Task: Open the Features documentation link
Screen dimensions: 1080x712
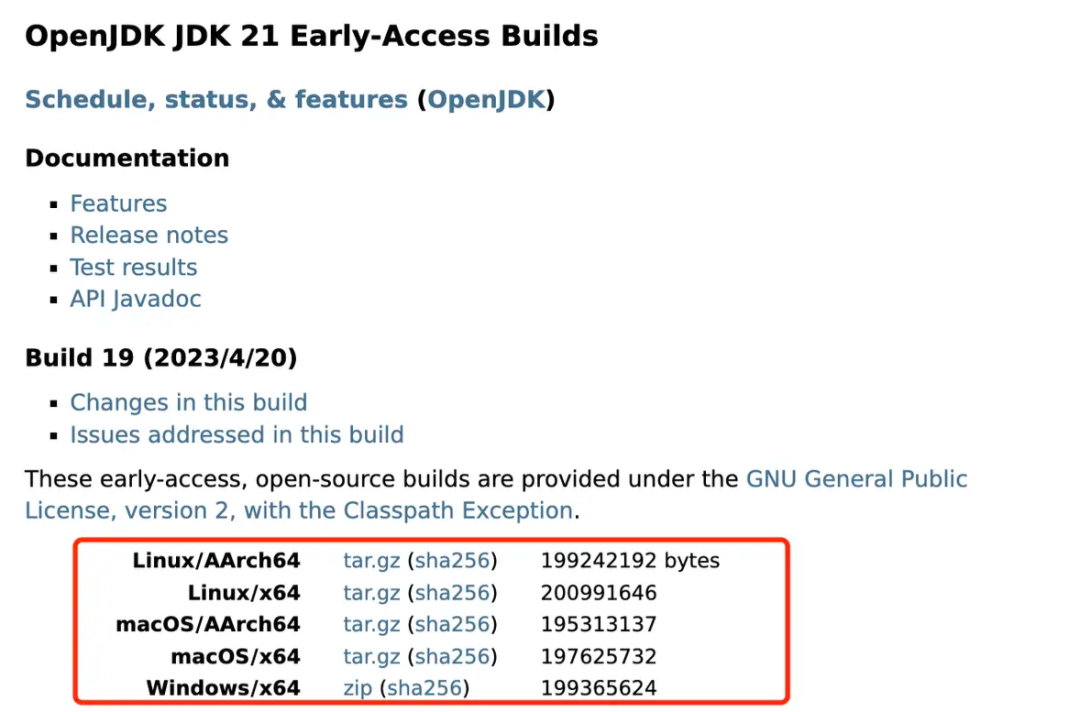Action: (118, 204)
